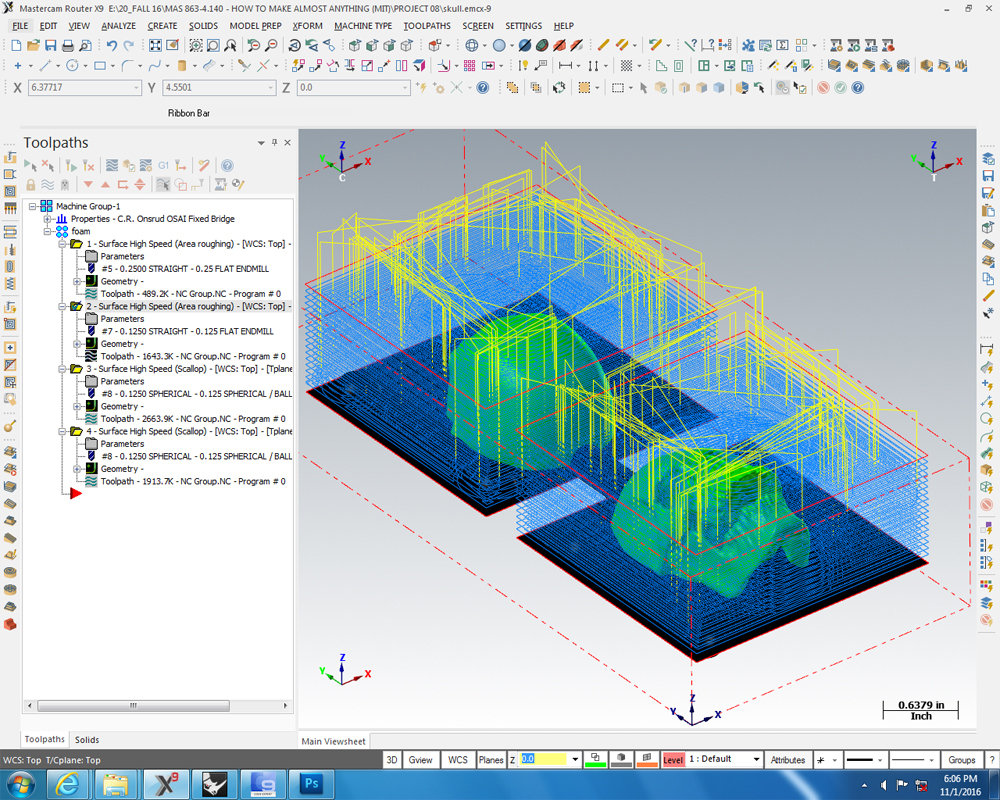
Task: Open the FILE menu
Action: (x=20, y=26)
